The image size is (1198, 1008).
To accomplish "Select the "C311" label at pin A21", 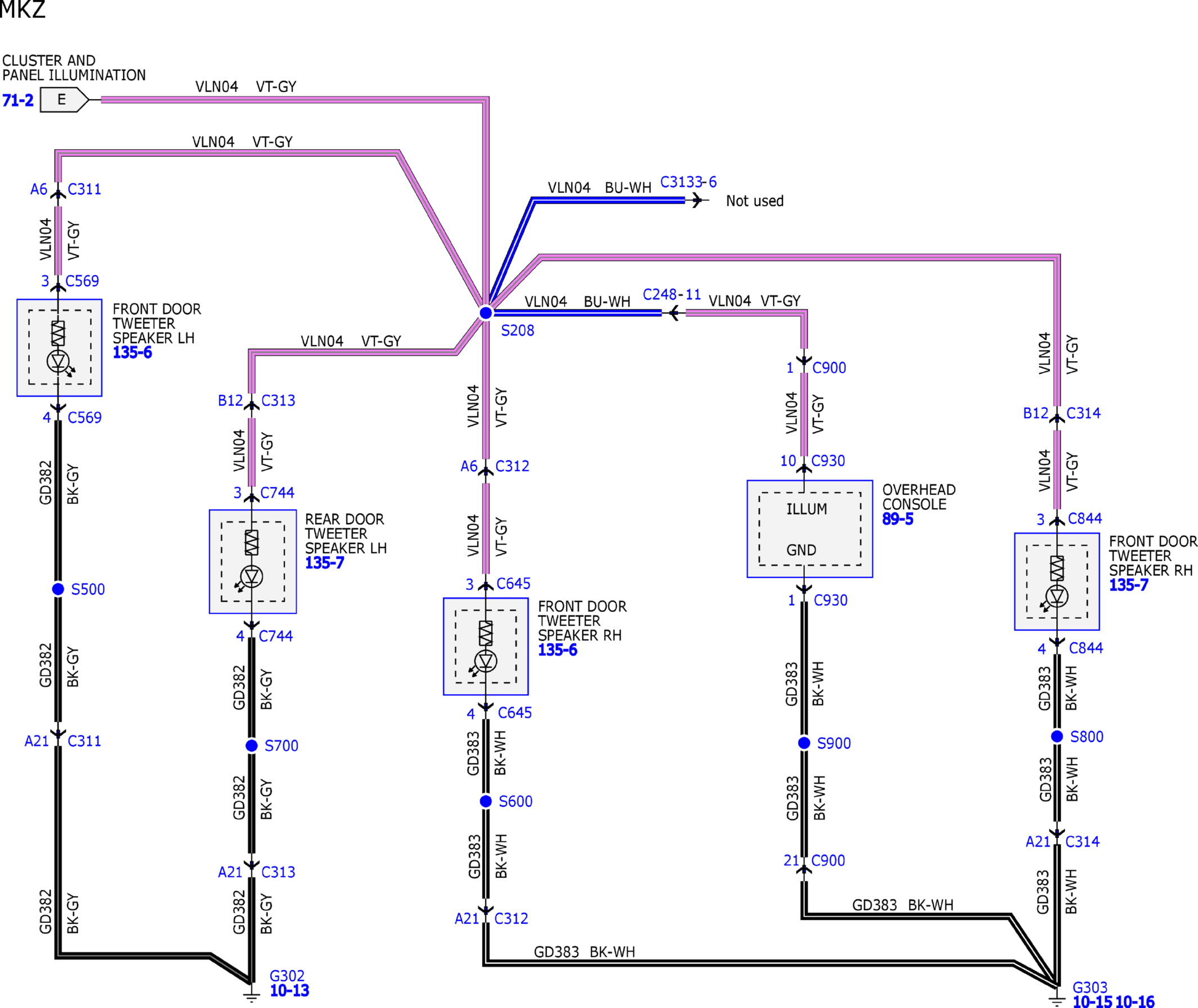I will tap(84, 741).
